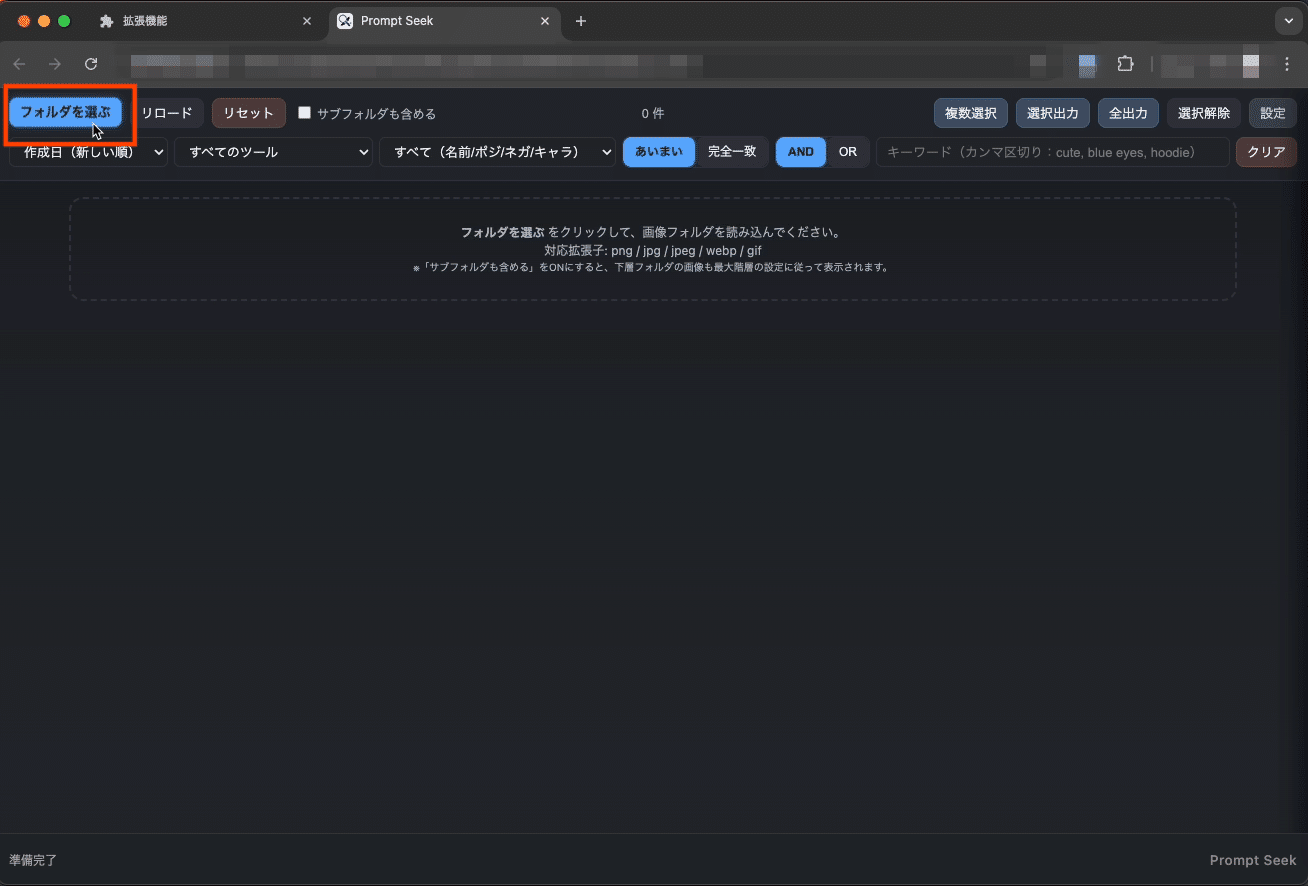The width and height of the screenshot is (1308, 886).
Task: Open the 設定 settings button
Action: 1273,113
